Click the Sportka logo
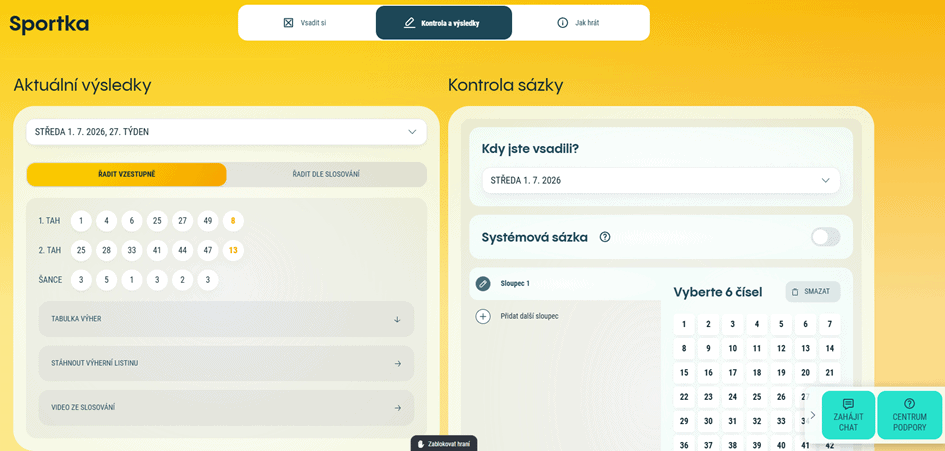 tap(49, 24)
